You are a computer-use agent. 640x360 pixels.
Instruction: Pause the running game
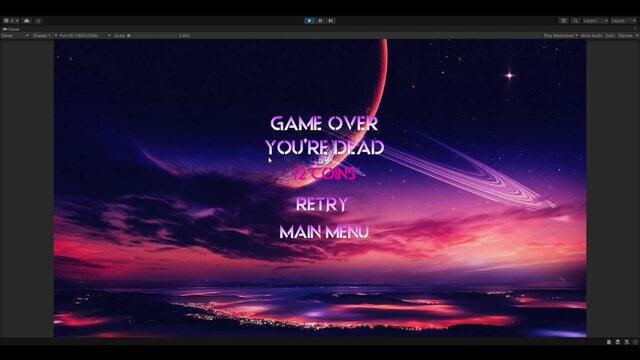pos(320,20)
